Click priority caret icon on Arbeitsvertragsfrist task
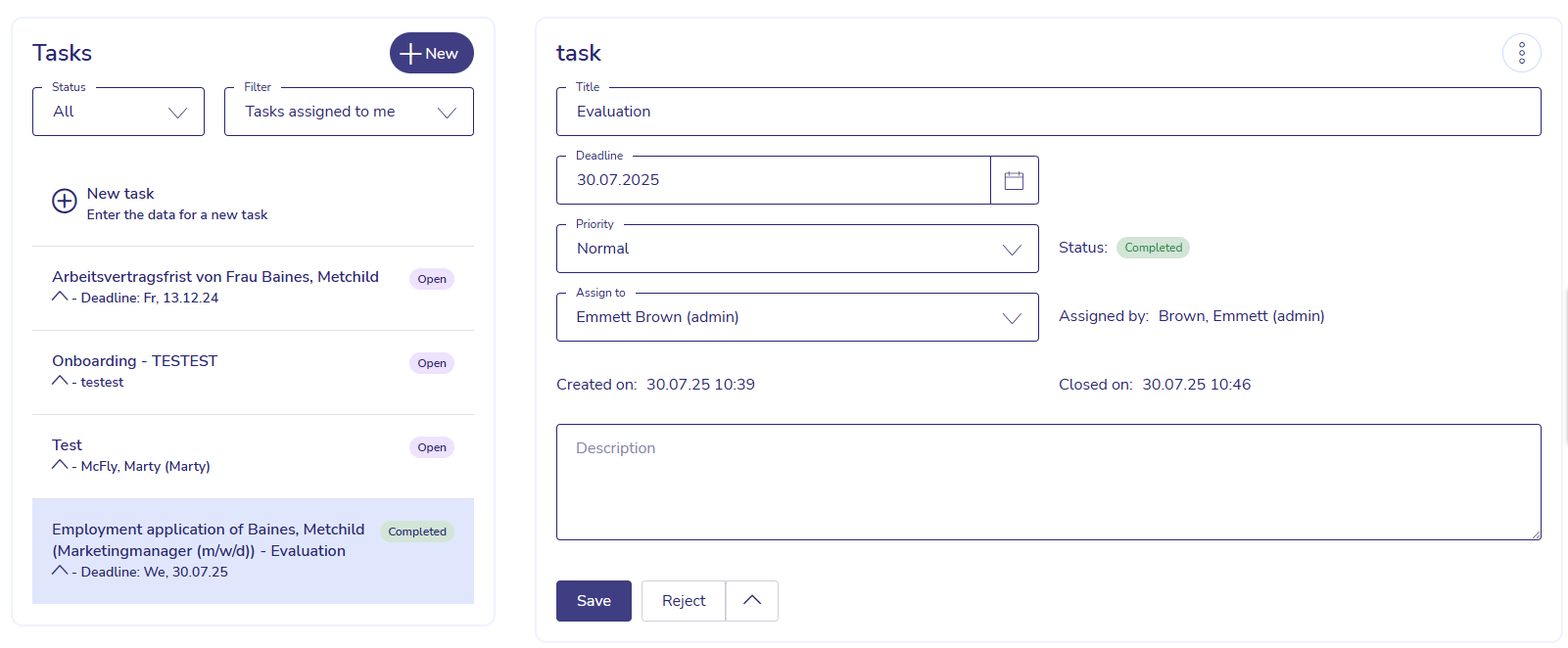Screen dimensions: 1568x648 (60, 297)
